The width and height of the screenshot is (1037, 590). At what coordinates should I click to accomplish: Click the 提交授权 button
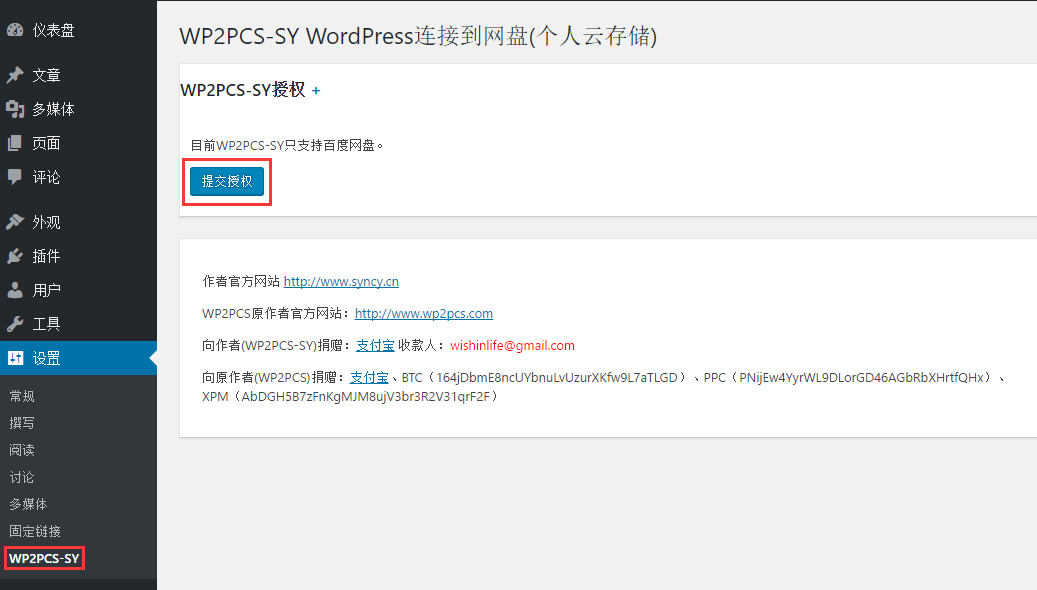coord(227,181)
